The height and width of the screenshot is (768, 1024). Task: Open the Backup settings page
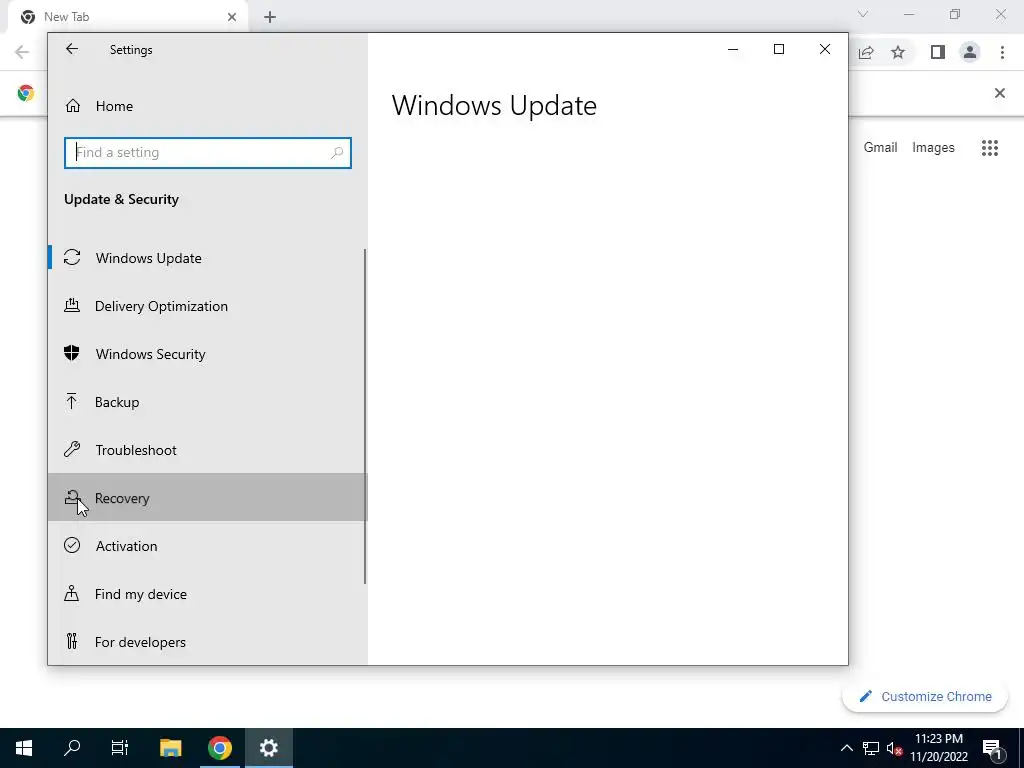pyautogui.click(x=208, y=402)
